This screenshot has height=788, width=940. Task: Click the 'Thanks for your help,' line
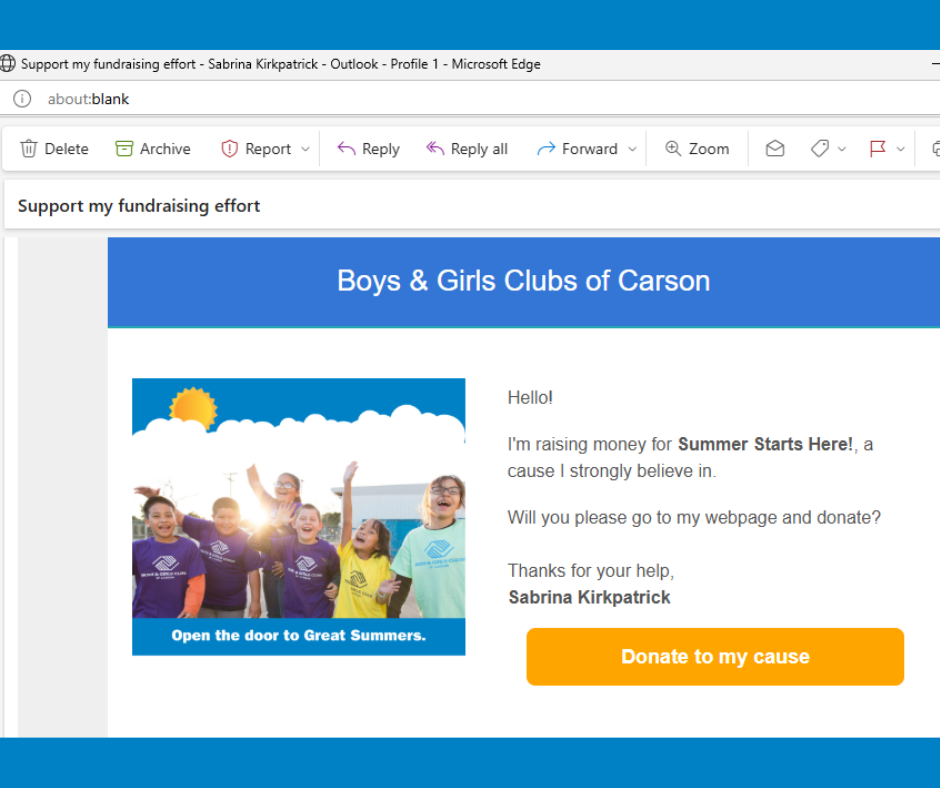590,570
